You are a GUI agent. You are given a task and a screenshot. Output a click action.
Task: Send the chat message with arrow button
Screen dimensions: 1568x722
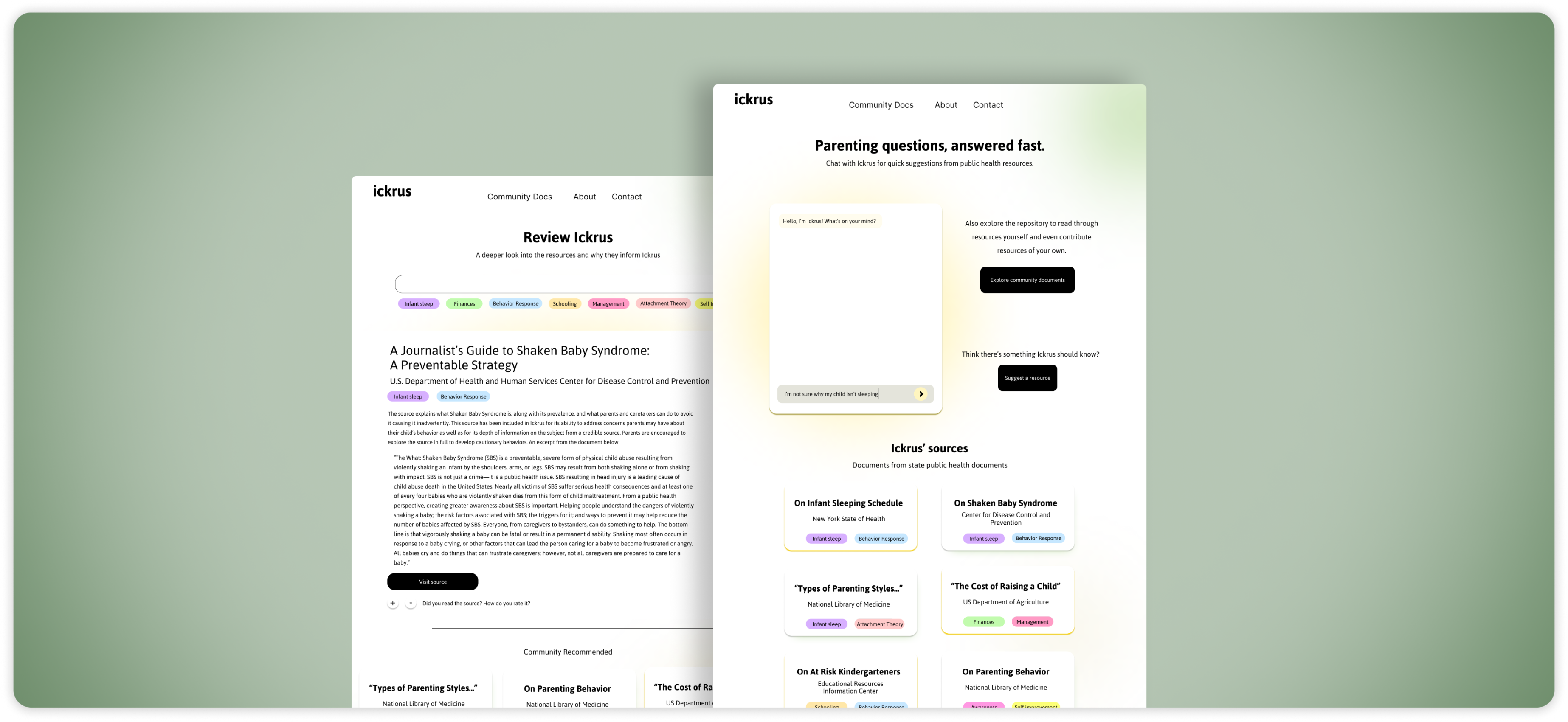click(921, 393)
